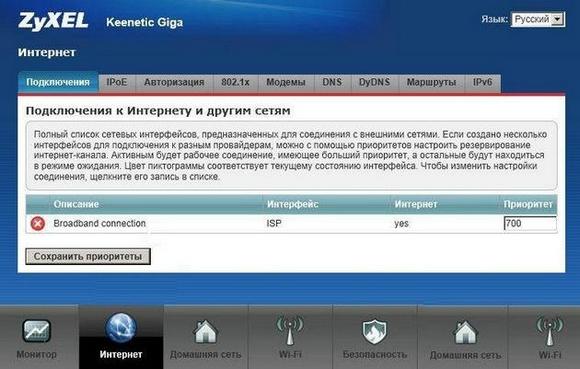Open the IPv6 tab
This screenshot has height=369, width=580.
pyautogui.click(x=483, y=82)
